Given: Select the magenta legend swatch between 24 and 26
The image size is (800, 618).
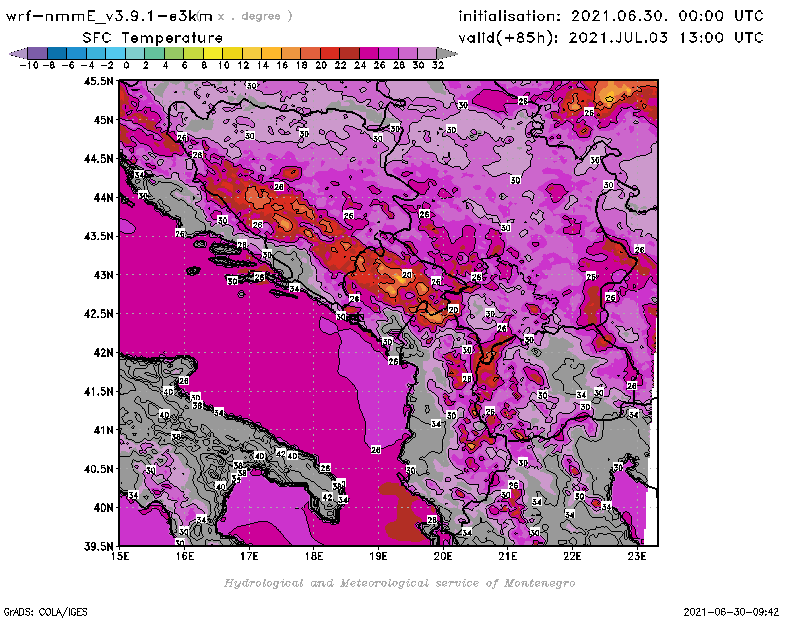Looking at the screenshot, I should pyautogui.click(x=368, y=53).
